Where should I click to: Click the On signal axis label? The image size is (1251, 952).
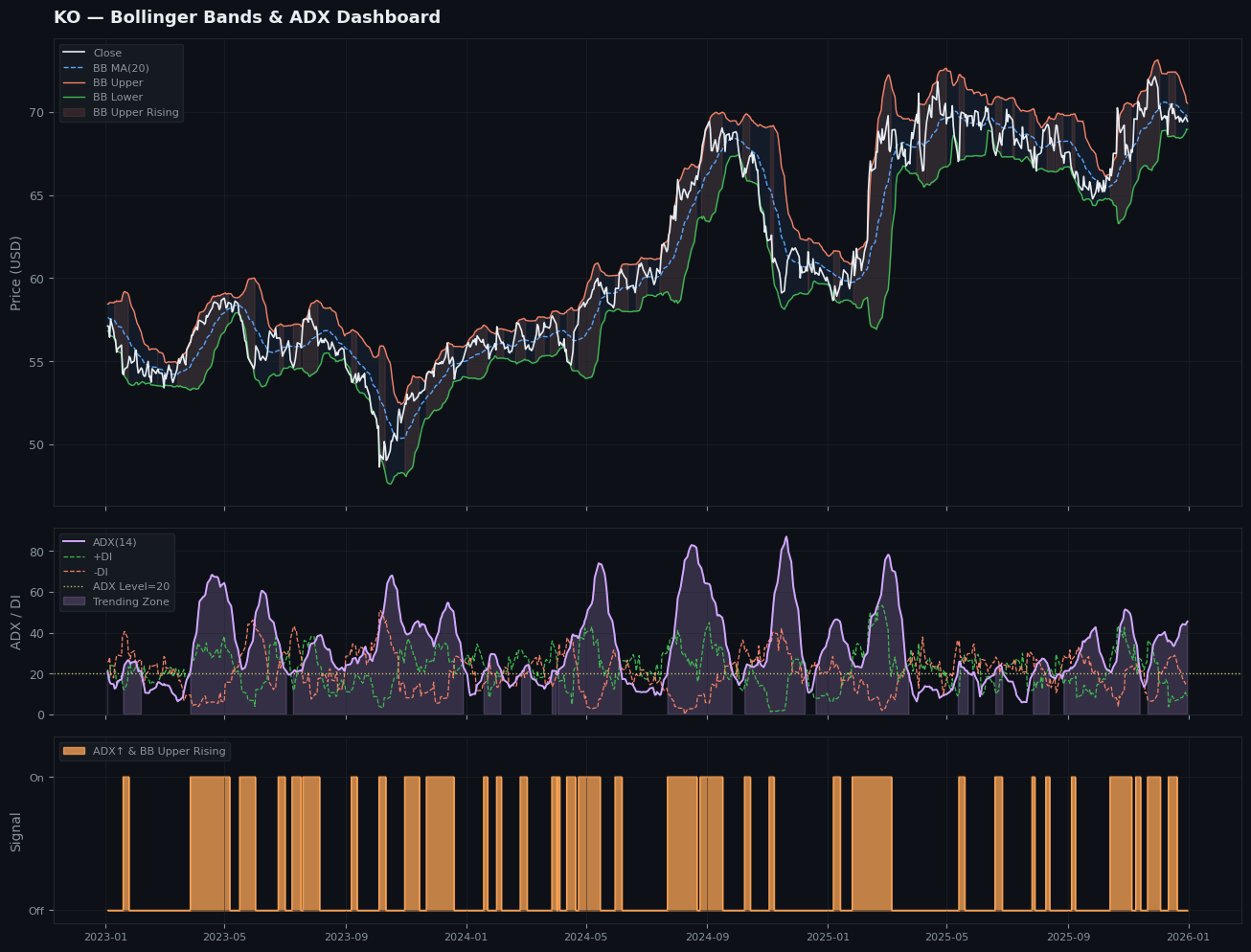pyautogui.click(x=36, y=778)
